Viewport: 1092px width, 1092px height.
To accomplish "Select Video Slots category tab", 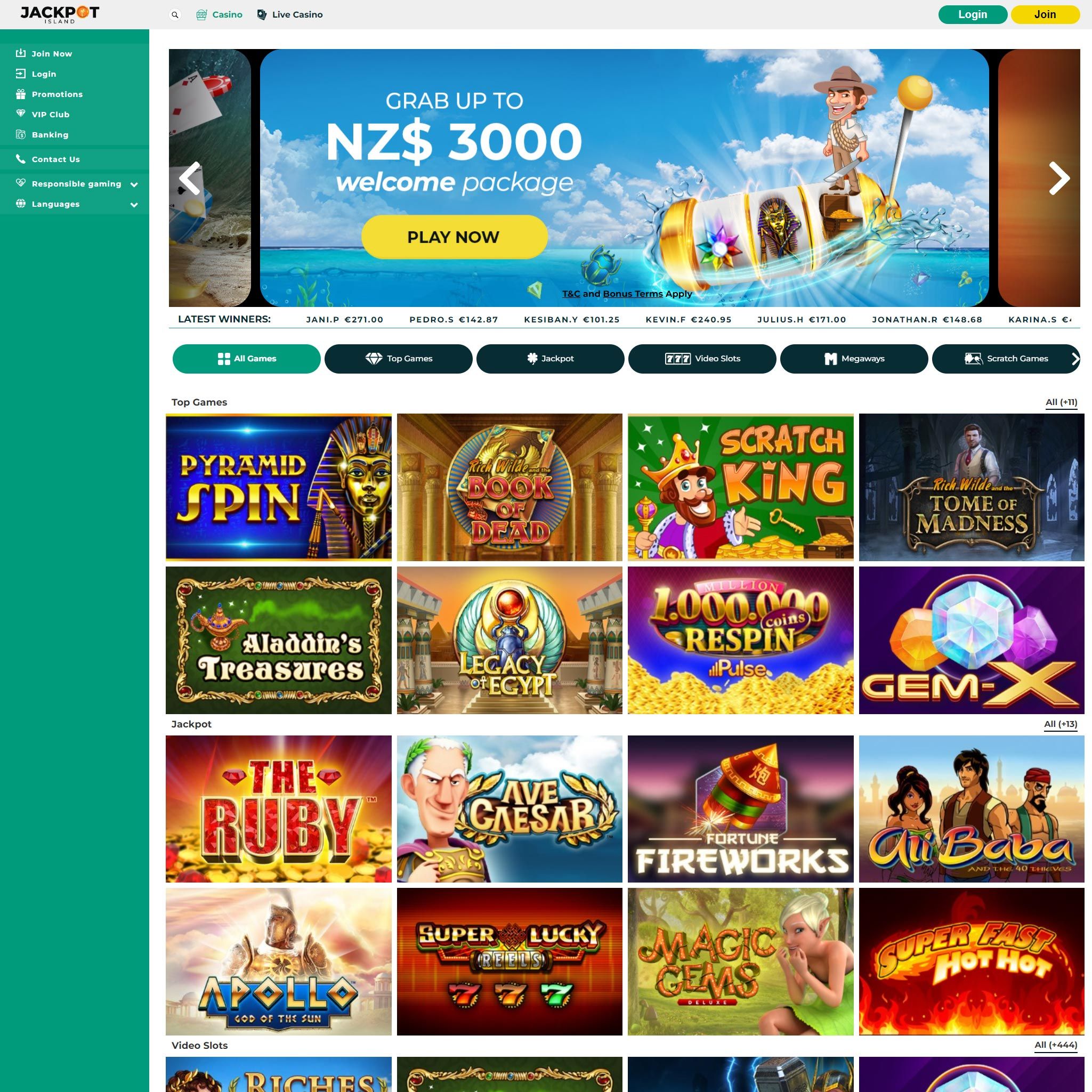I will (x=702, y=359).
